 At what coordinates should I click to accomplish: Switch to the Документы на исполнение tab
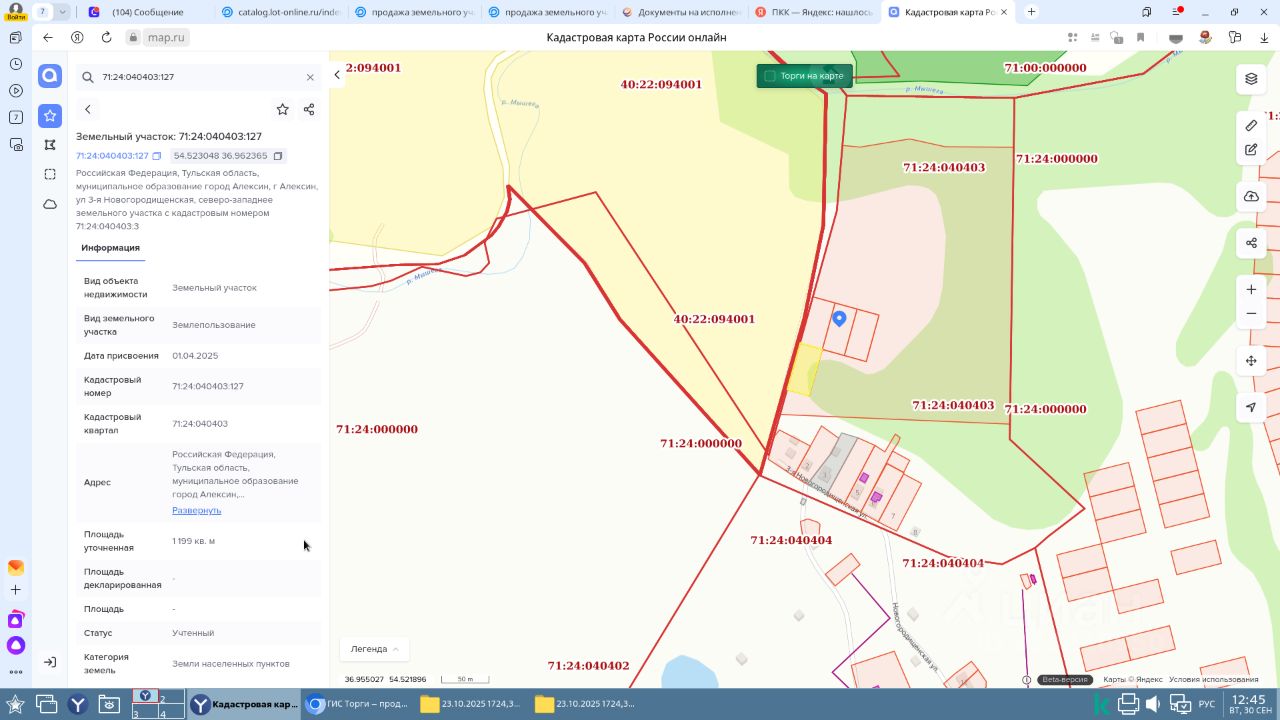pyautogui.click(x=680, y=12)
